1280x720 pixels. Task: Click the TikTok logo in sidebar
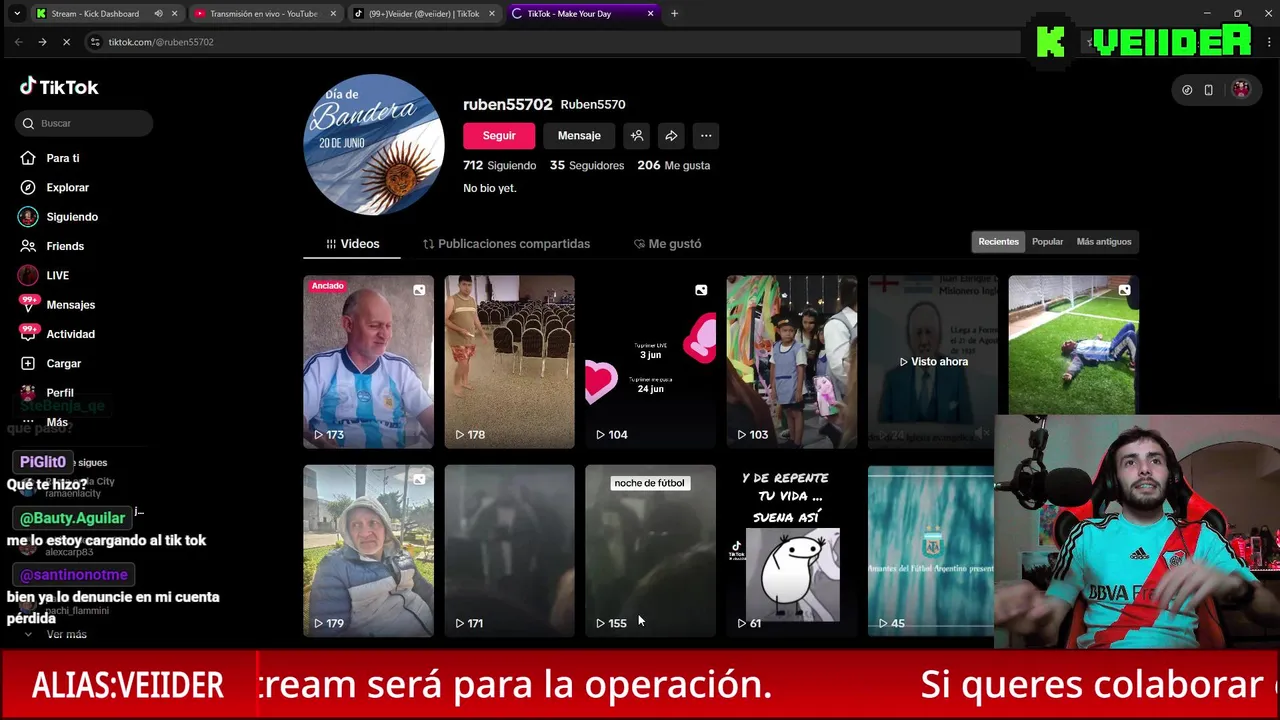[59, 87]
